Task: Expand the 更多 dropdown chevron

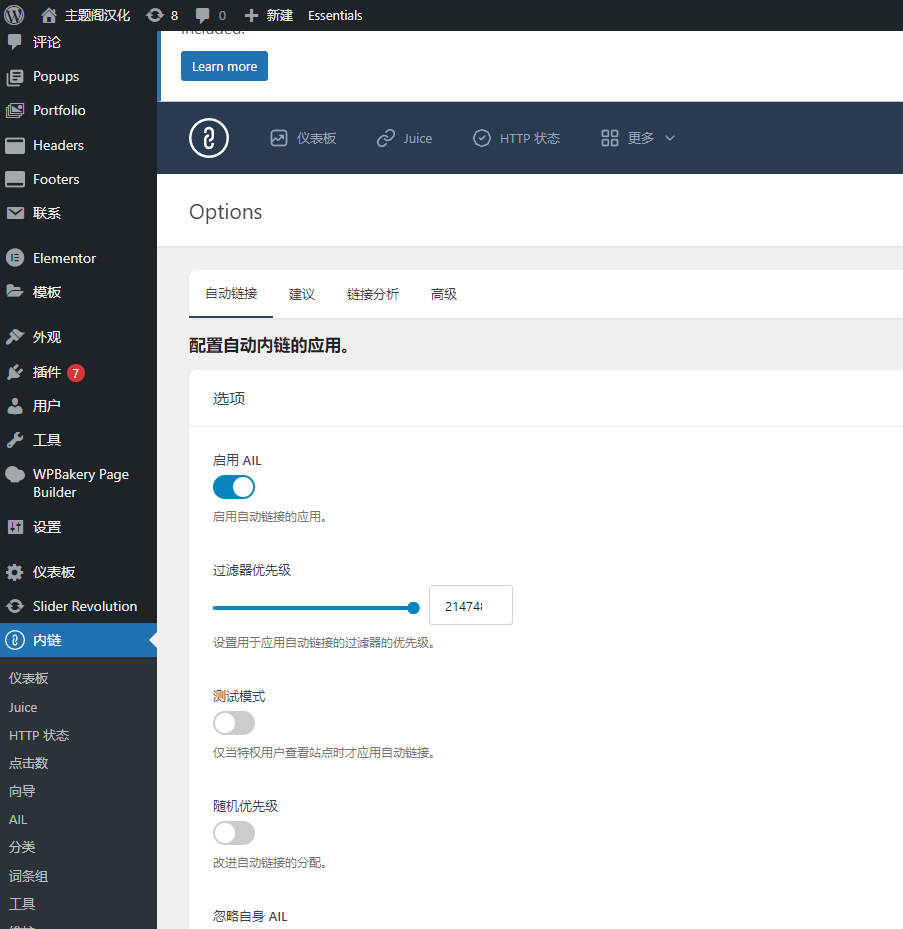Action: tap(670, 138)
